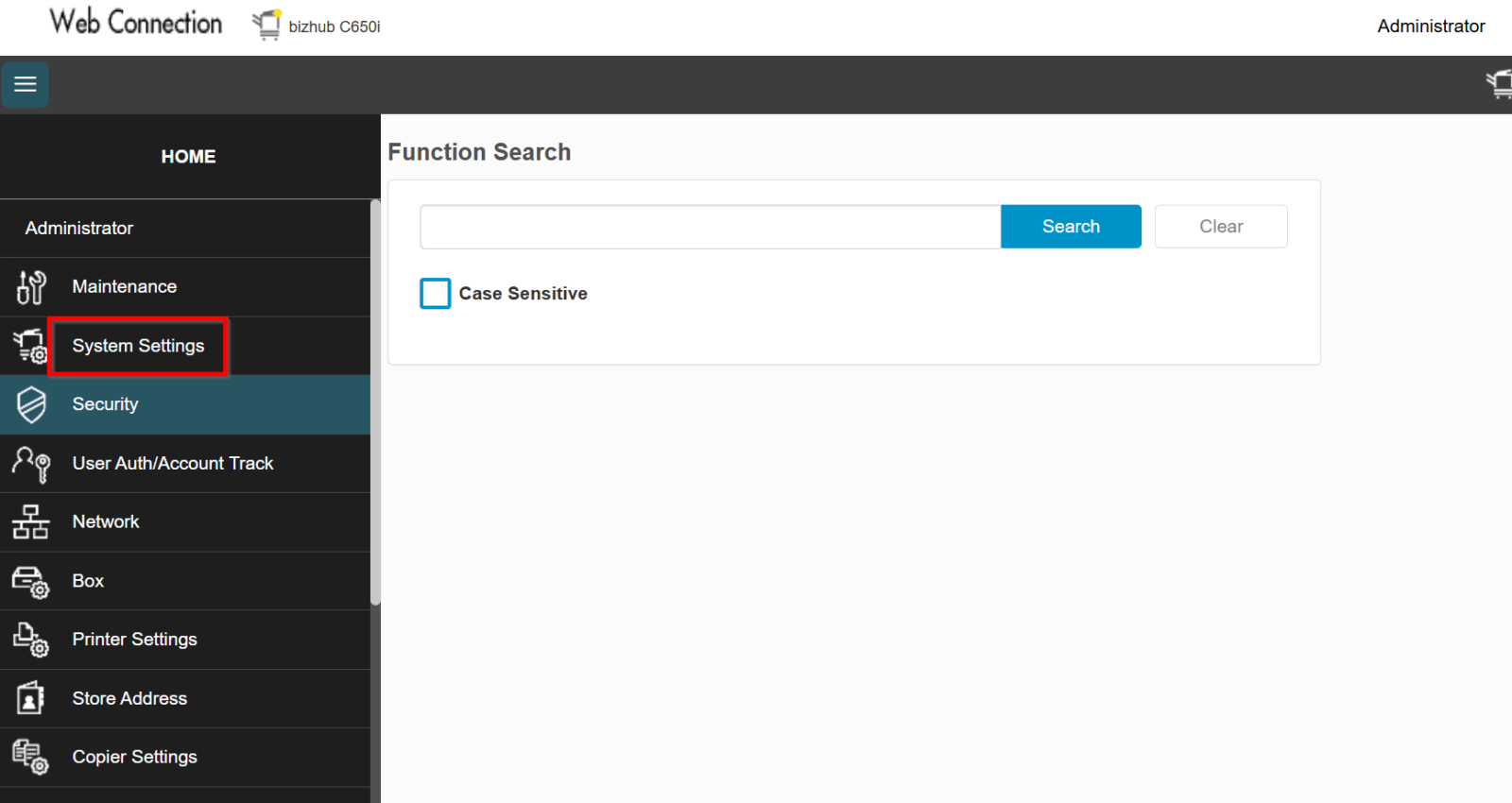This screenshot has width=1512, height=803.
Task: Open the System Settings menu
Action: pyautogui.click(x=138, y=346)
